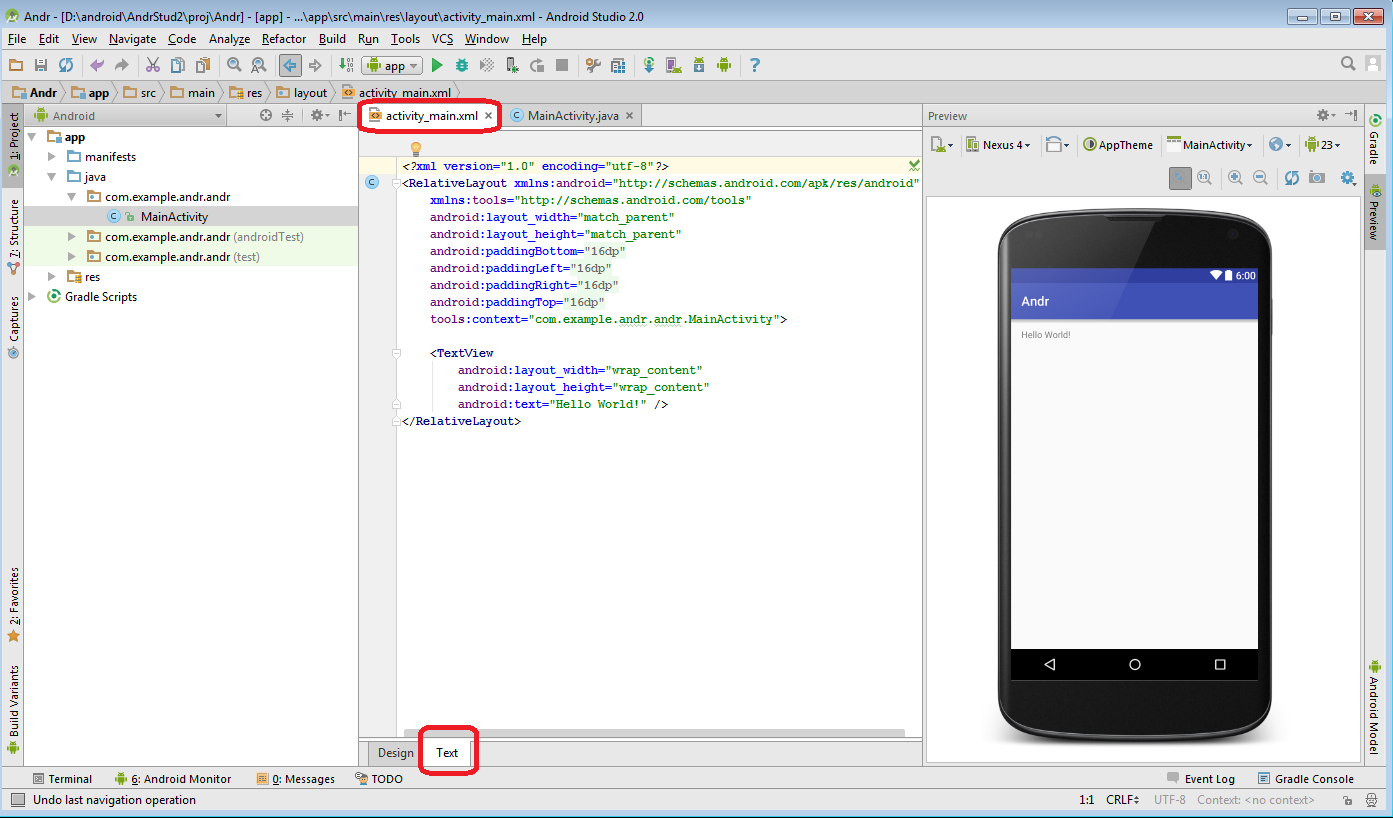Open Android Monitor tool window
Viewport: 1393px width, 818px height.
(x=173, y=779)
